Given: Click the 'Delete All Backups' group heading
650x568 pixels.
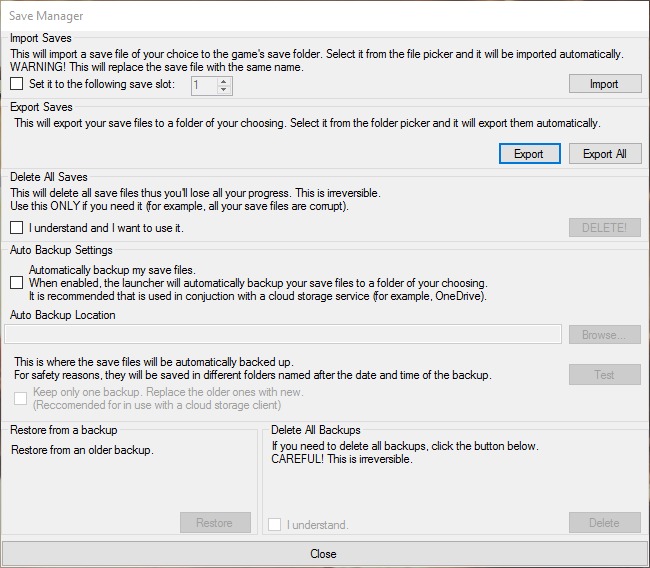Looking at the screenshot, I should click(315, 430).
